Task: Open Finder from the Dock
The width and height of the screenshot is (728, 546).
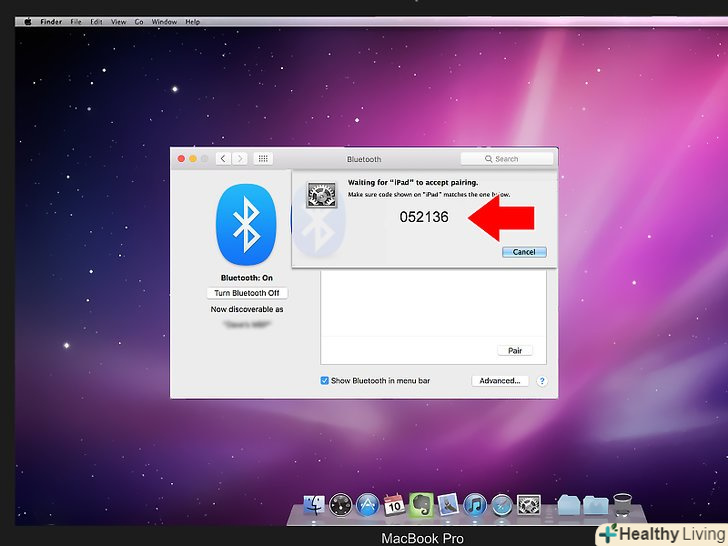Action: (314, 505)
